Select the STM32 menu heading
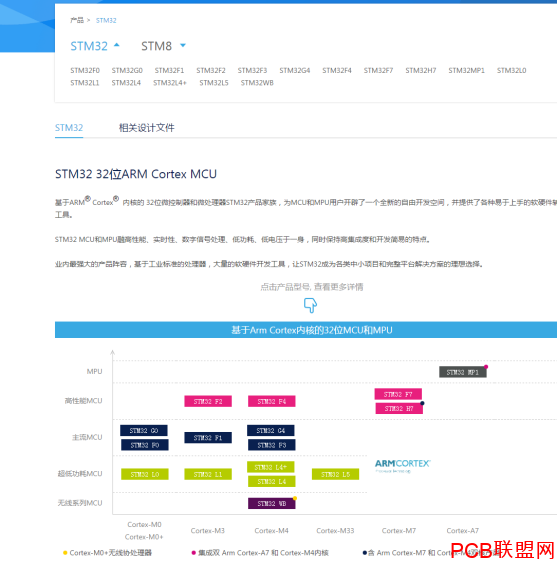Viewport: 557px width, 564px height. coord(89,46)
